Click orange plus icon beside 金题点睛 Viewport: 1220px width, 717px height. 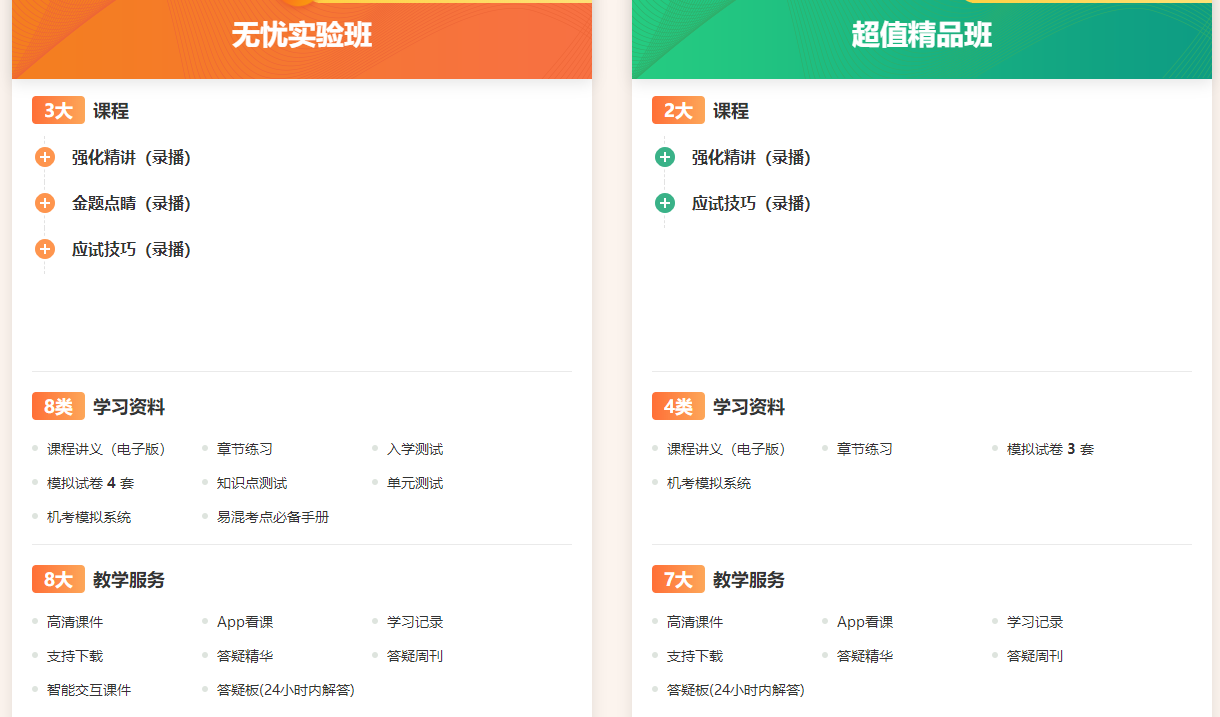click(45, 204)
